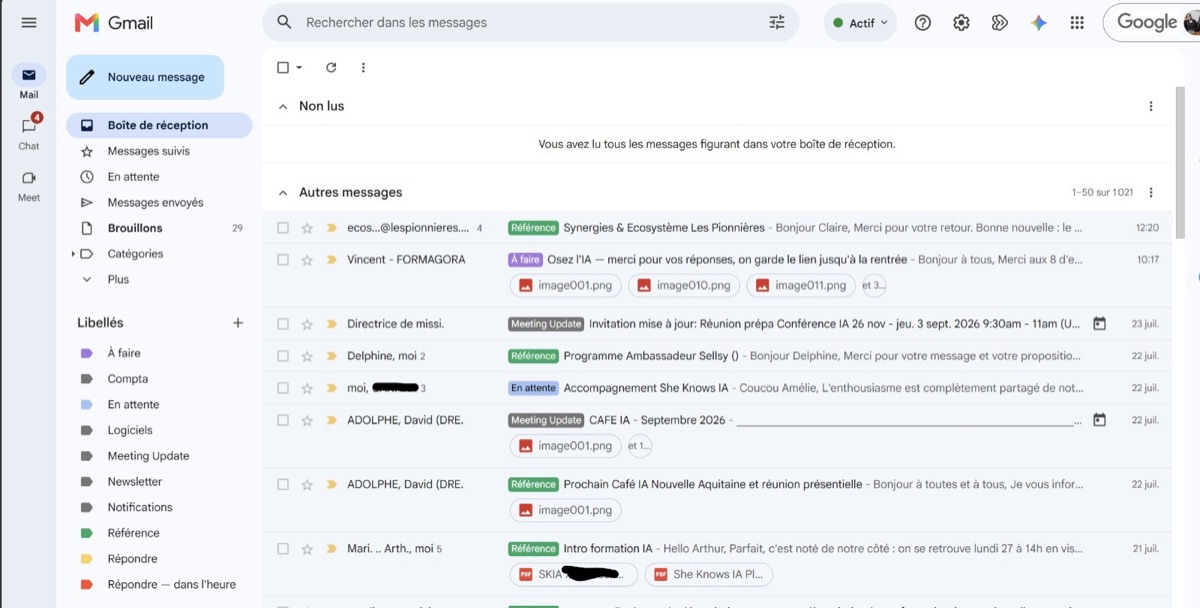
Task: Star the Directrice de missi. email
Action: (x=307, y=324)
